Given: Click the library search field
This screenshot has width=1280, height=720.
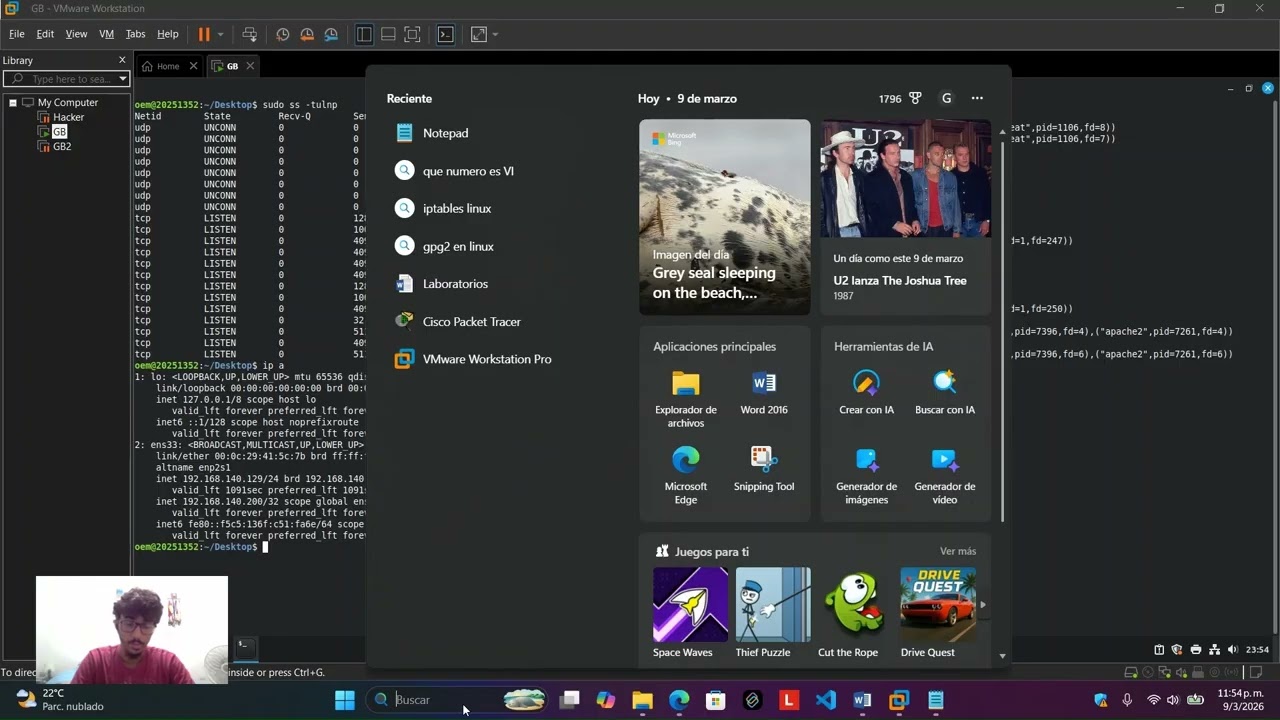Looking at the screenshot, I should (66, 79).
